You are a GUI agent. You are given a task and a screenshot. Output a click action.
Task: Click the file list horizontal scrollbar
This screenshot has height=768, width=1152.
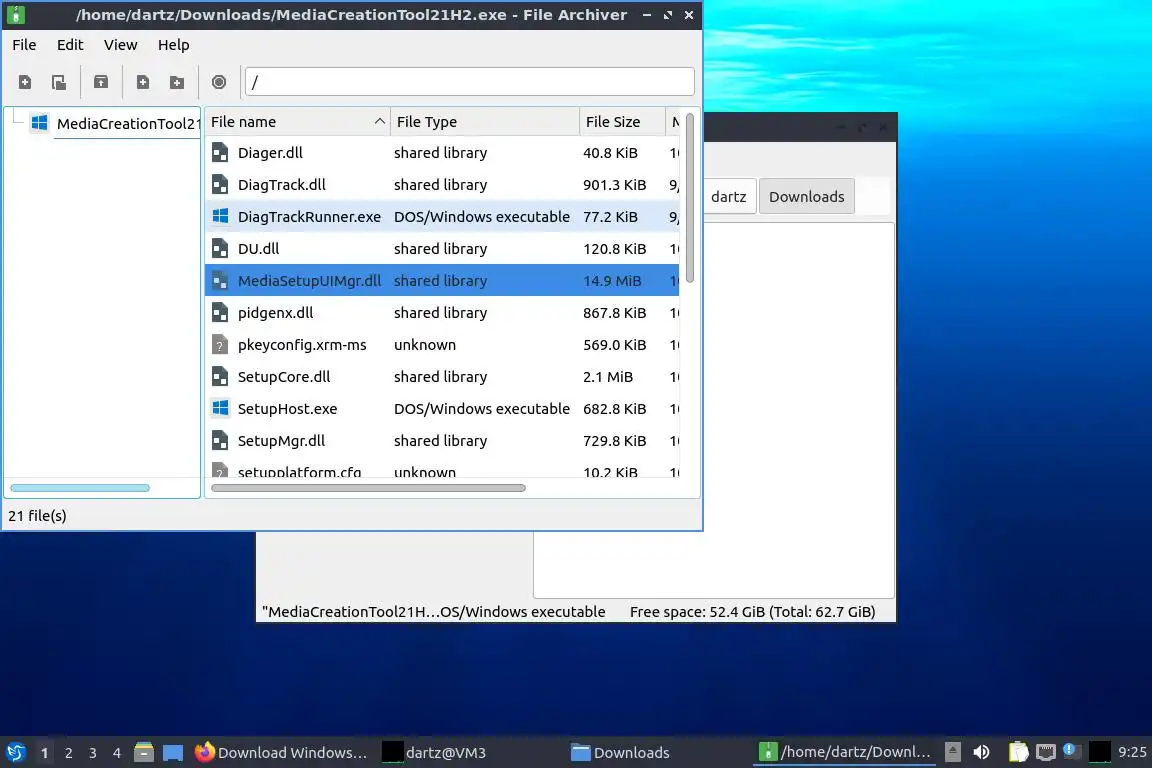coord(368,488)
